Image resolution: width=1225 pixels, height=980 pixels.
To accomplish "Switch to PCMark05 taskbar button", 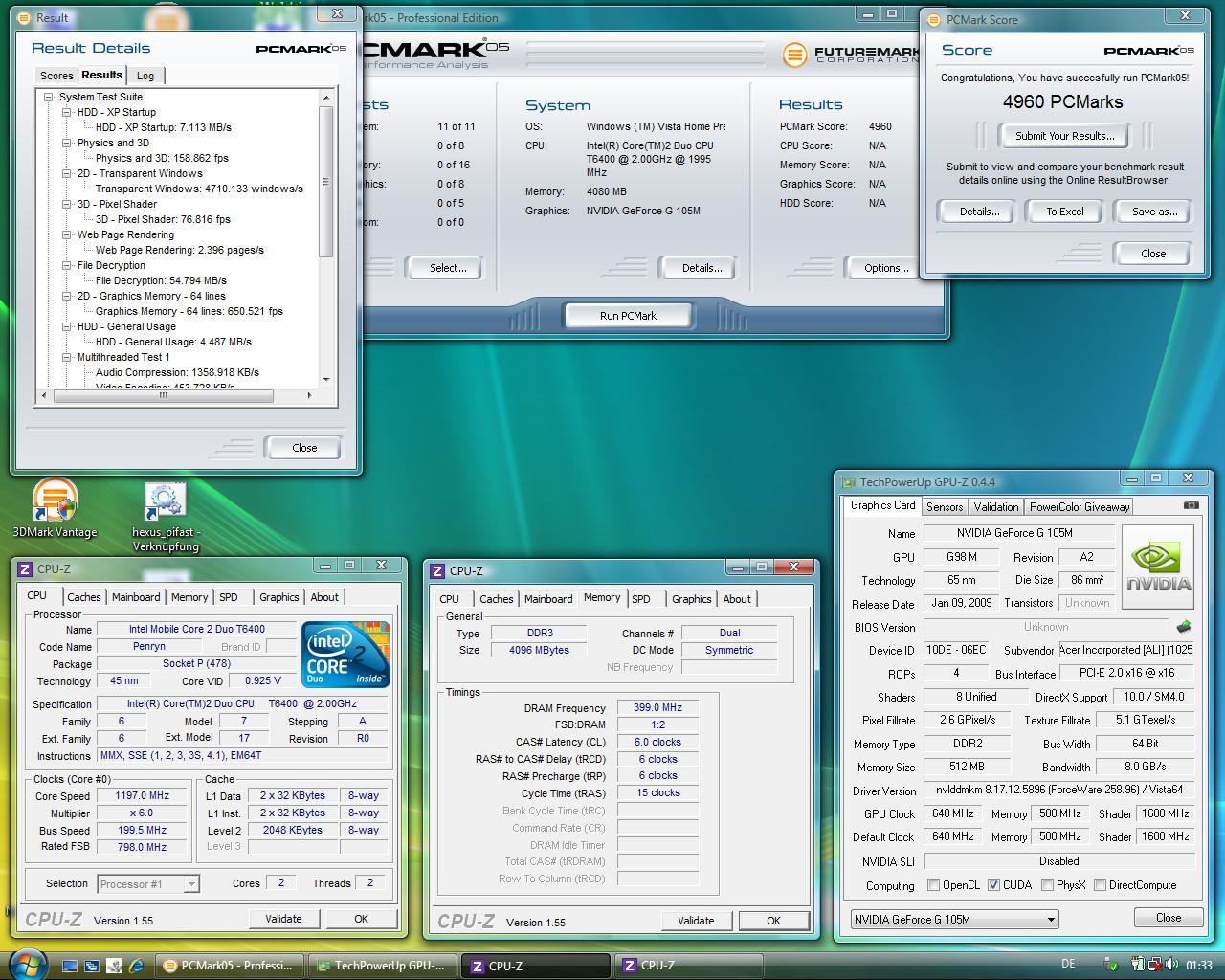I will click(x=229, y=966).
